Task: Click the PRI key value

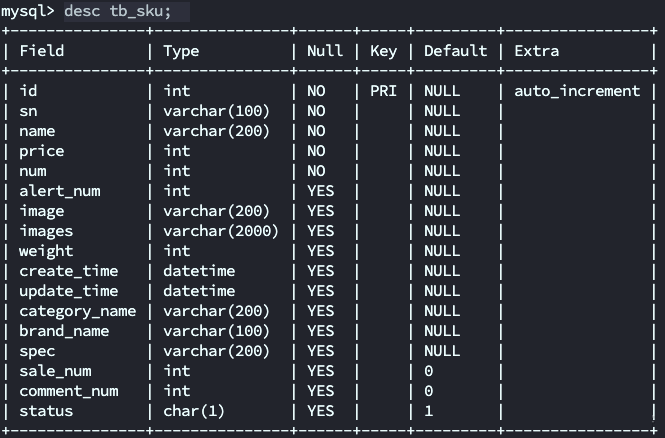Action: point(384,91)
